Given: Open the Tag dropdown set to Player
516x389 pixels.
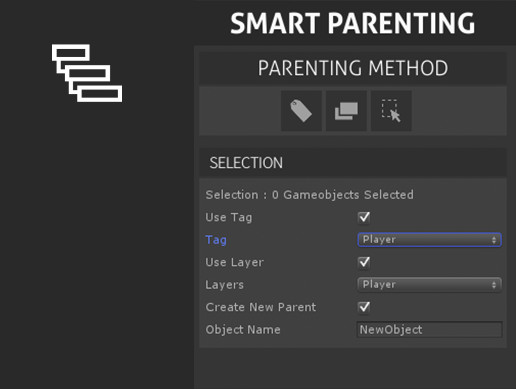Looking at the screenshot, I should click(429, 240).
